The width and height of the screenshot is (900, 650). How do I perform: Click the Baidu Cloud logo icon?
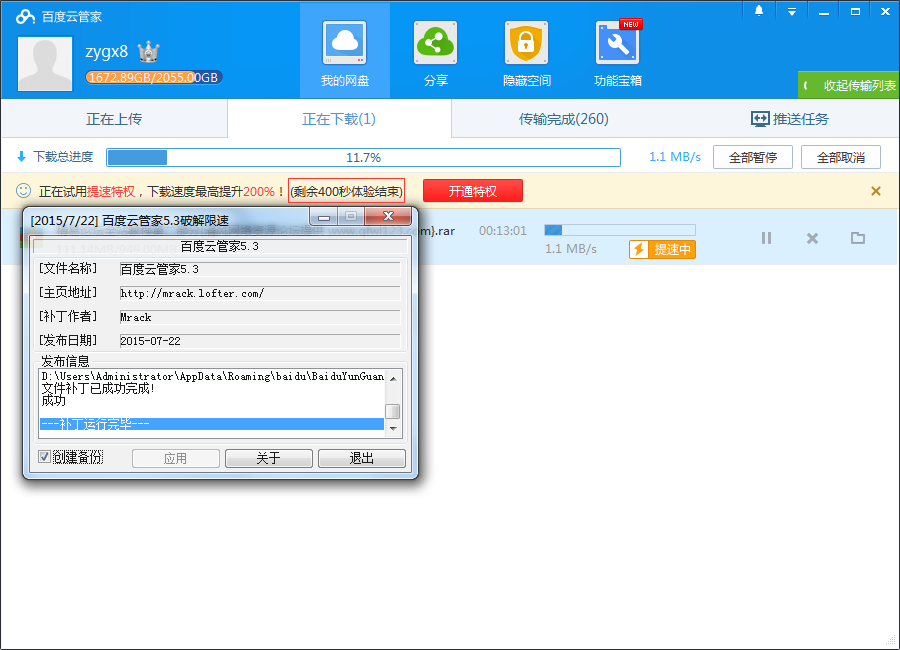pyautogui.click(x=25, y=16)
